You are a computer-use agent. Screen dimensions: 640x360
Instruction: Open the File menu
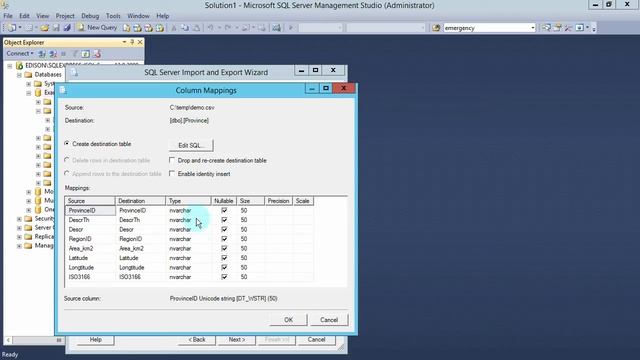(8, 16)
